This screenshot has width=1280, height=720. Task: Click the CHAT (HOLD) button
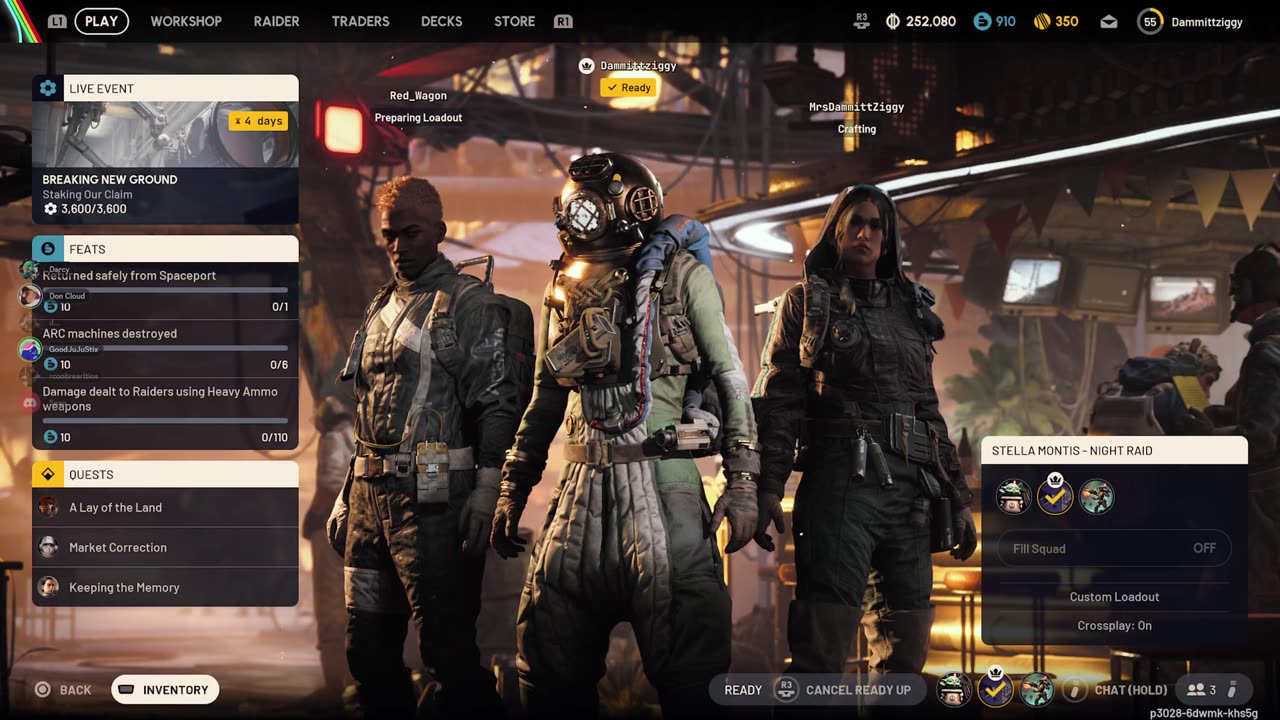[x=1130, y=690]
